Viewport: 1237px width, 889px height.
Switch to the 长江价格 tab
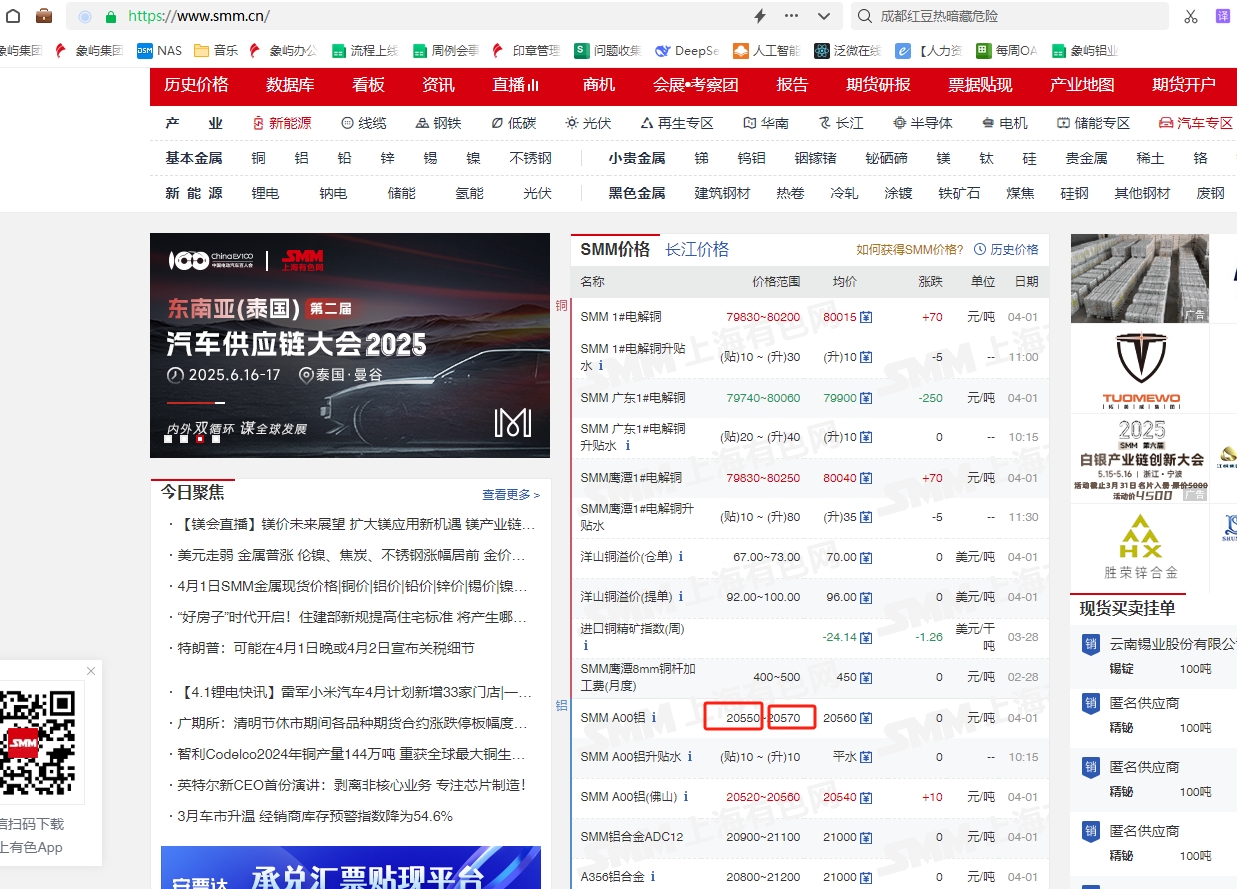point(697,250)
